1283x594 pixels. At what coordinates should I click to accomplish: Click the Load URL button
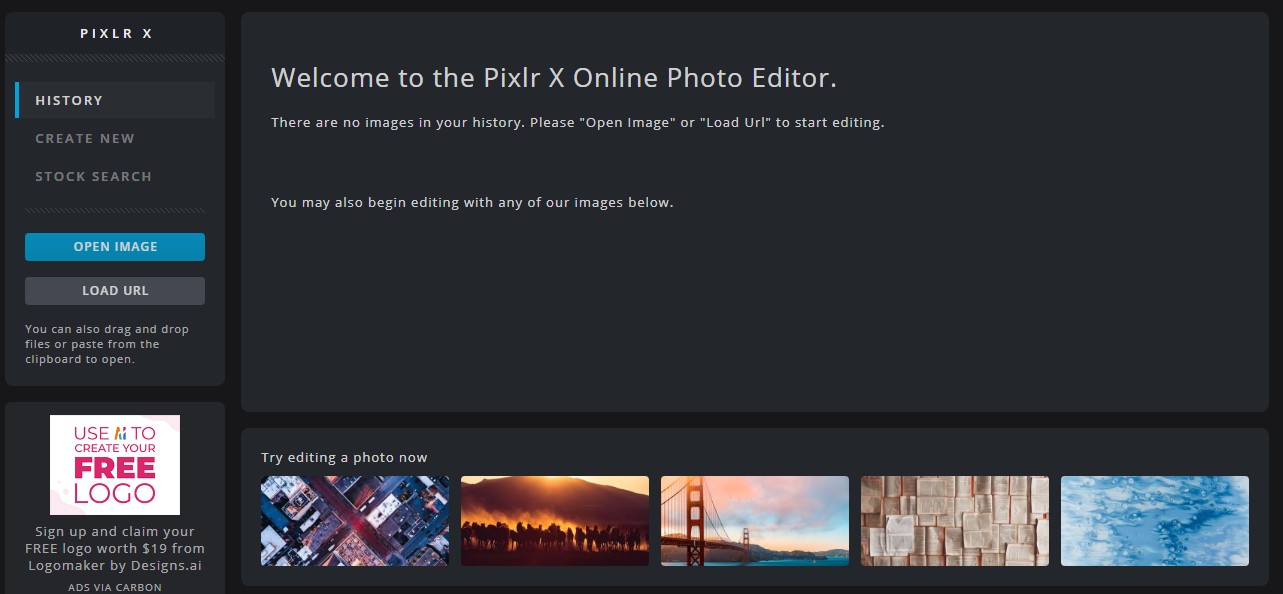click(x=115, y=291)
